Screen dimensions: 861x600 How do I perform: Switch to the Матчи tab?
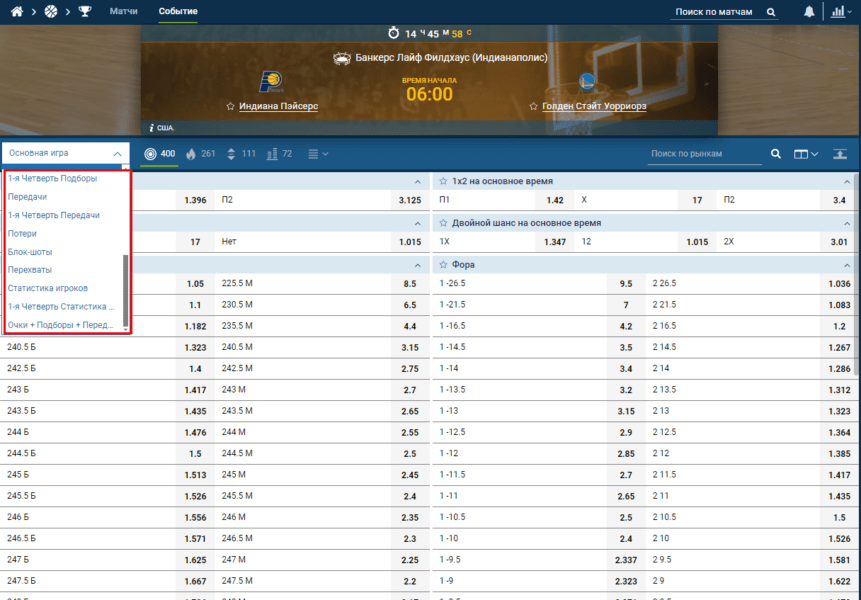point(124,12)
